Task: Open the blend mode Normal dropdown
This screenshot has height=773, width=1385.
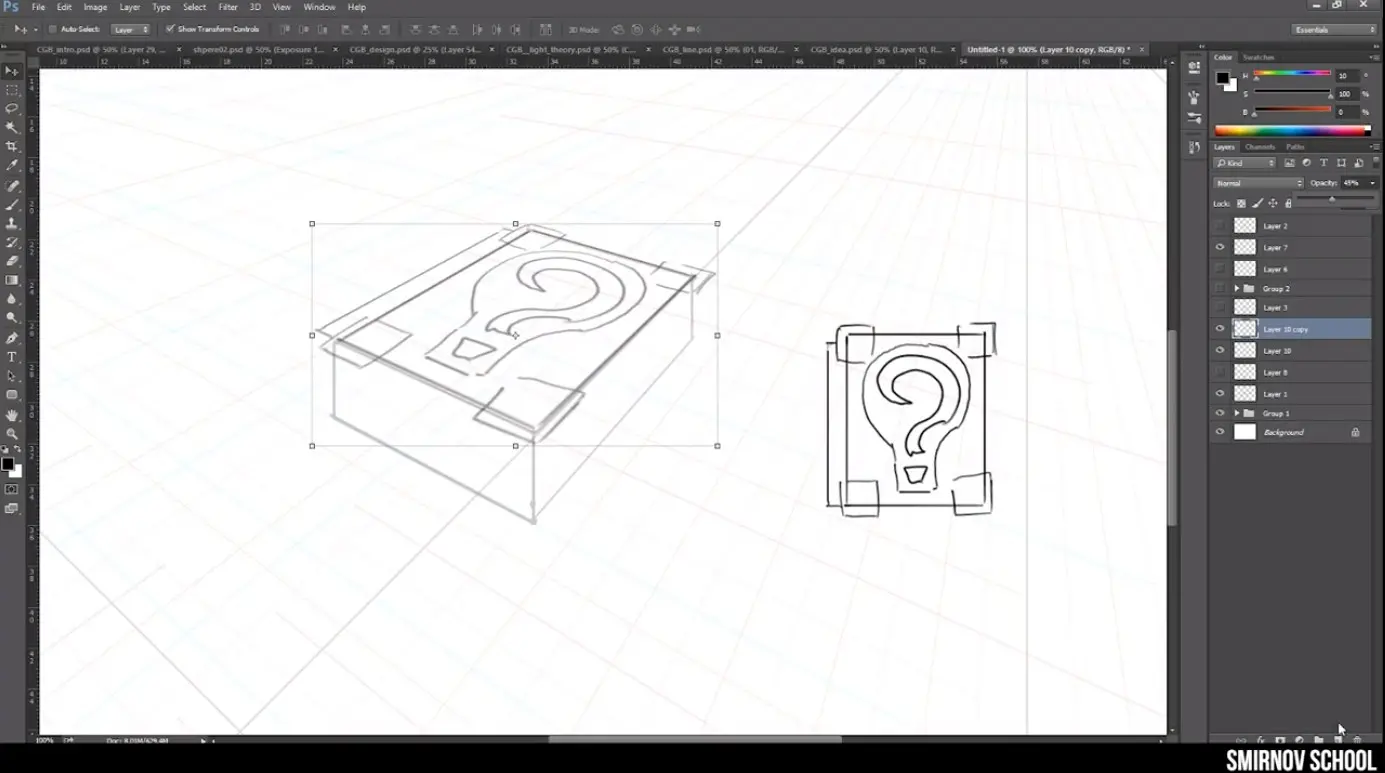Action: coord(1258,183)
